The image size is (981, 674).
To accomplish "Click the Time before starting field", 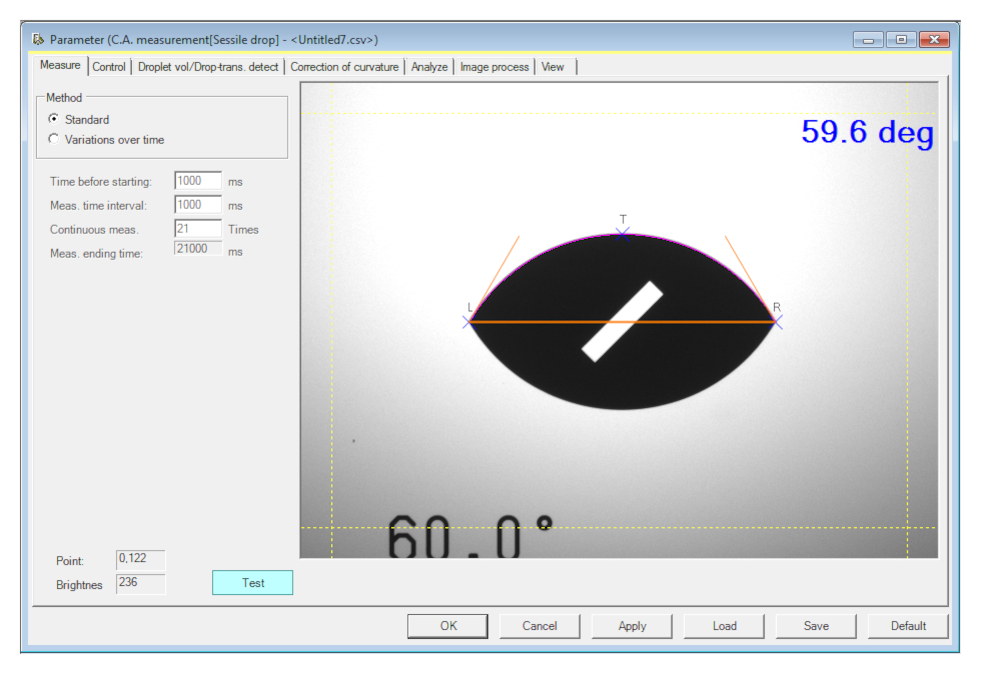I will click(197, 181).
